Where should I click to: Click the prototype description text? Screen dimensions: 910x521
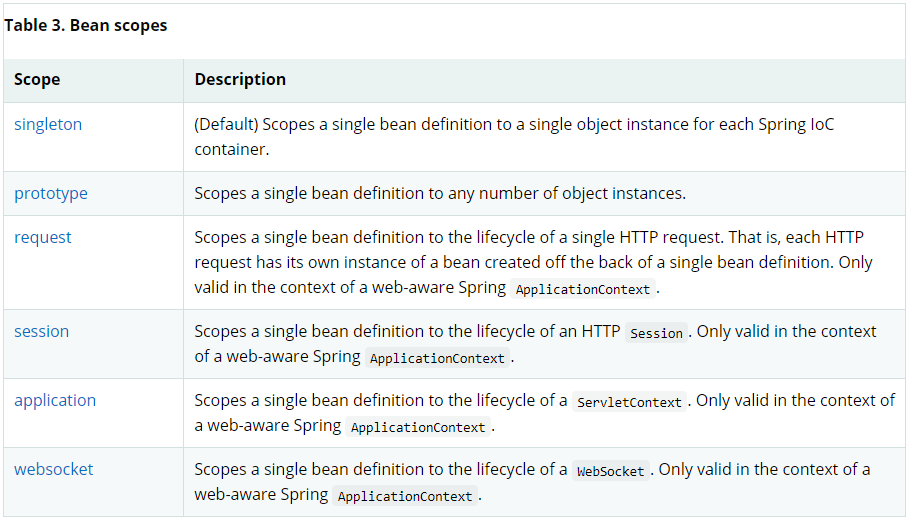pos(440,194)
